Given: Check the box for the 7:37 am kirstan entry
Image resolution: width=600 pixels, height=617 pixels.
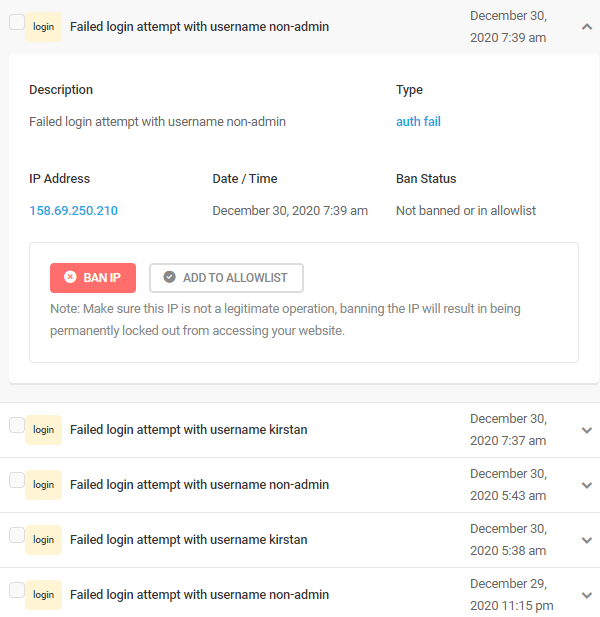Looking at the screenshot, I should [x=17, y=425].
